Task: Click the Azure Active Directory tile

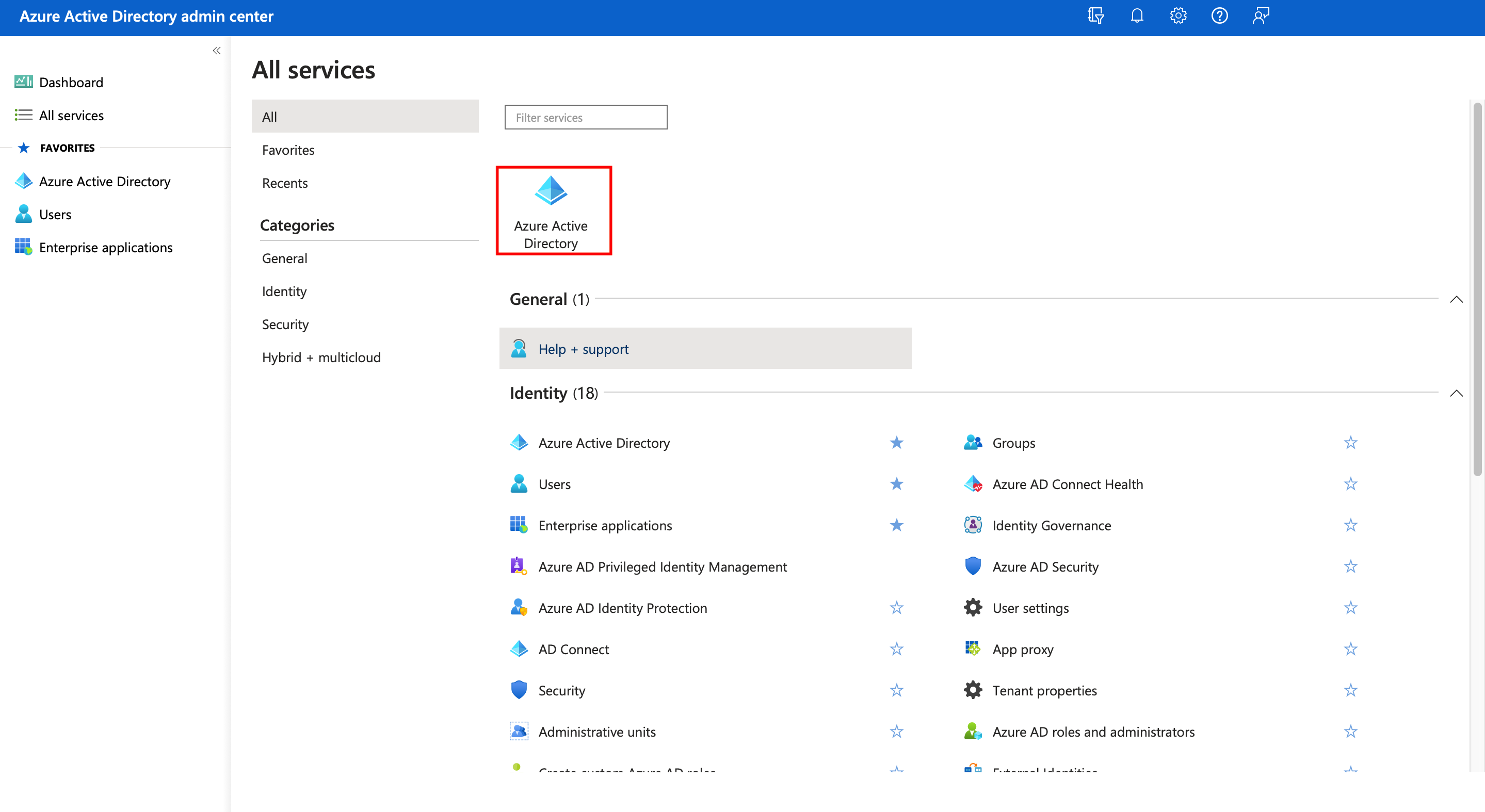Action: [554, 211]
